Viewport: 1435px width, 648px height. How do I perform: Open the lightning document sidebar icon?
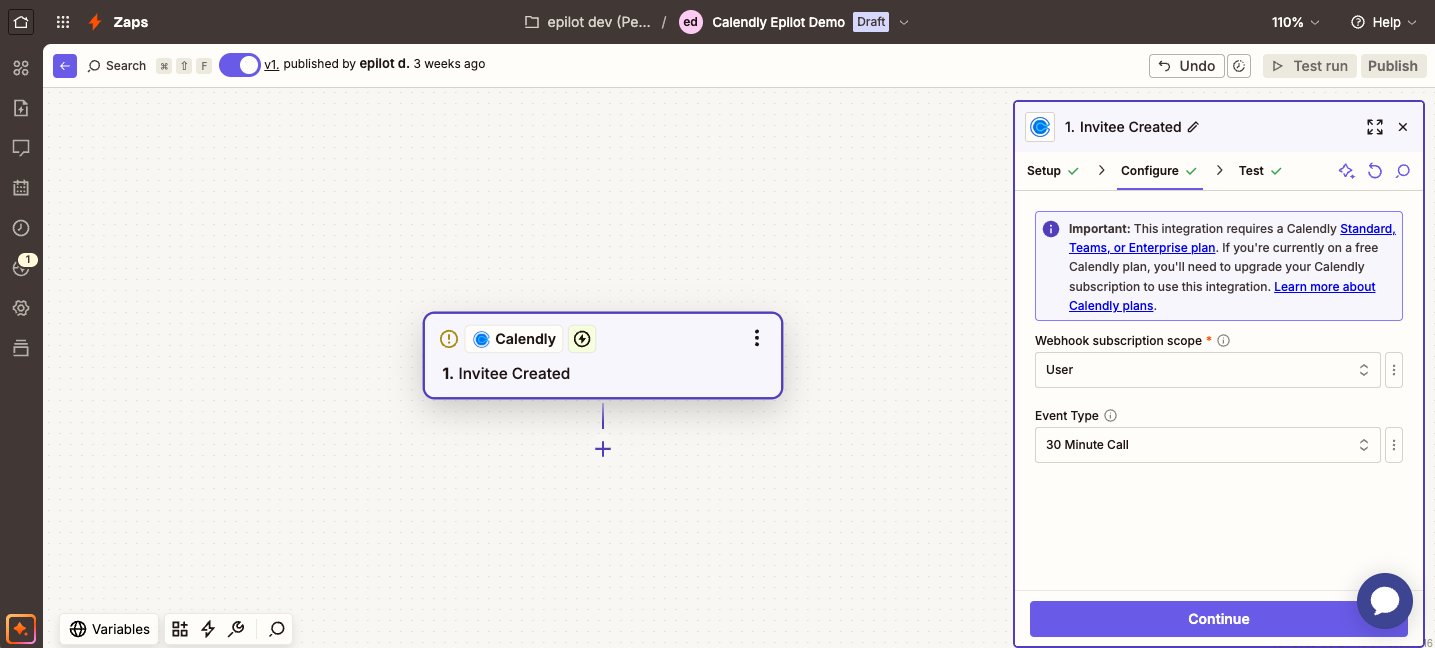[21, 108]
